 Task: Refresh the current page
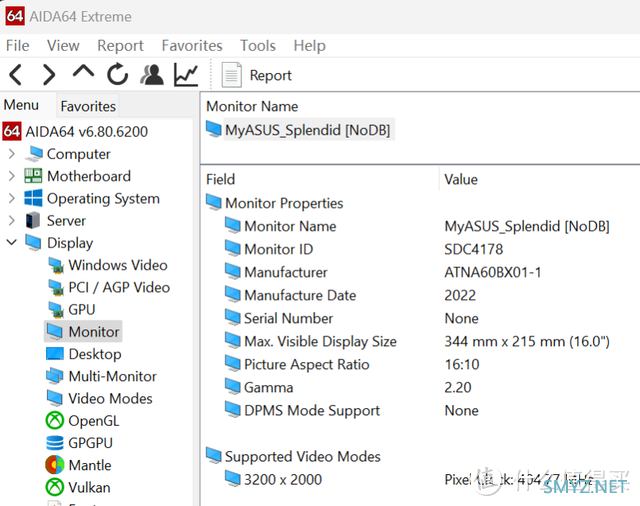118,74
